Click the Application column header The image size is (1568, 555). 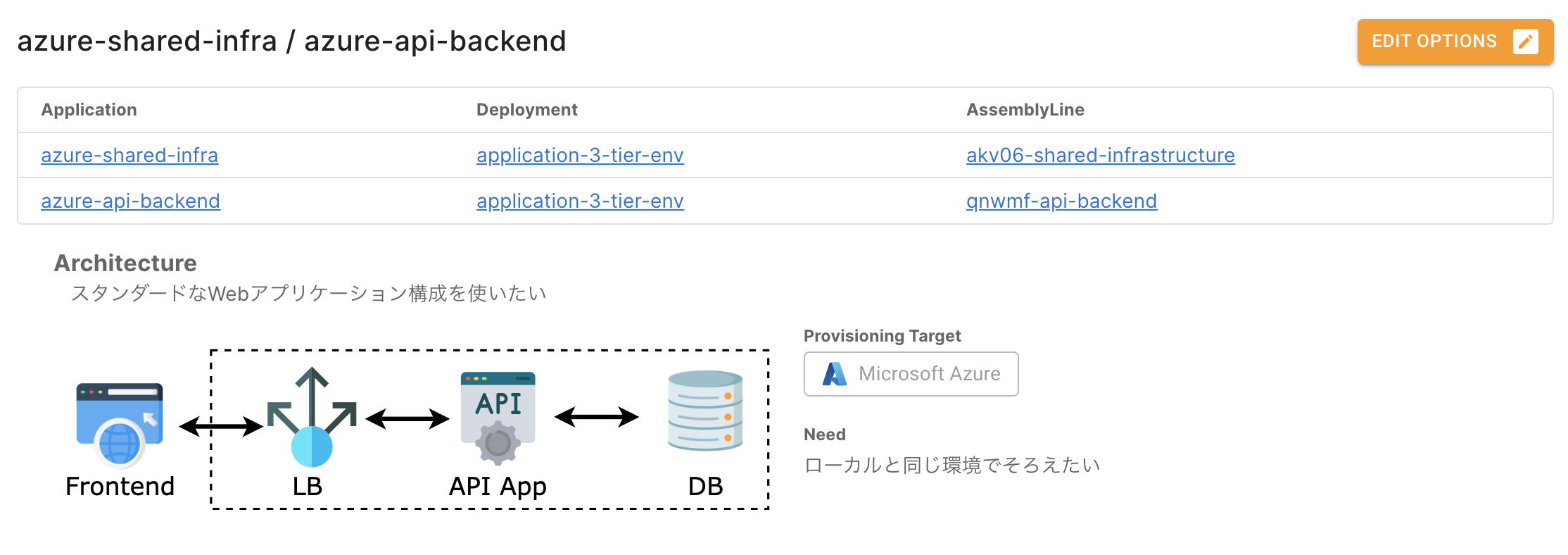tap(89, 110)
